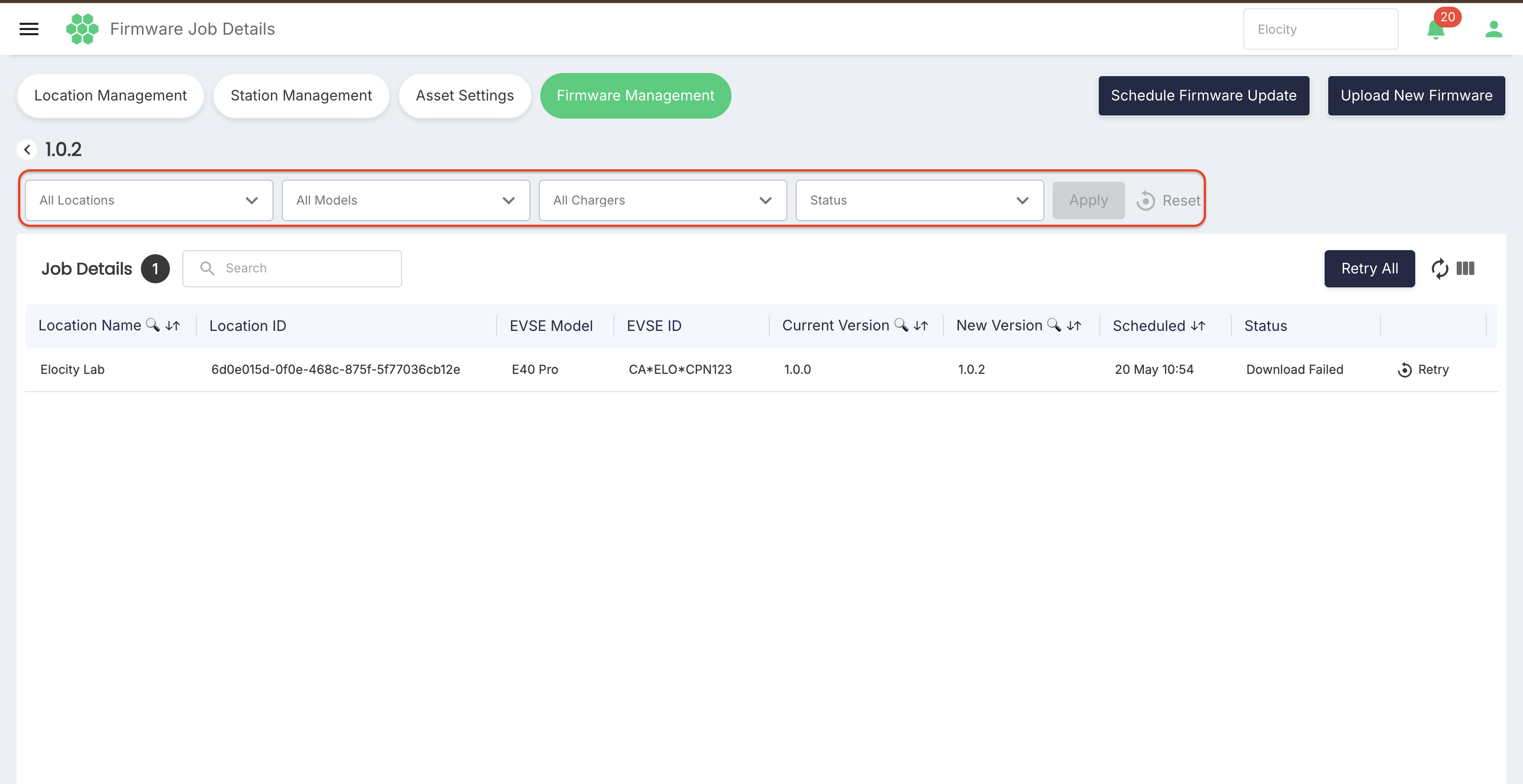Click the Retry All button
Screen dimensions: 1523x784
[1369, 269]
